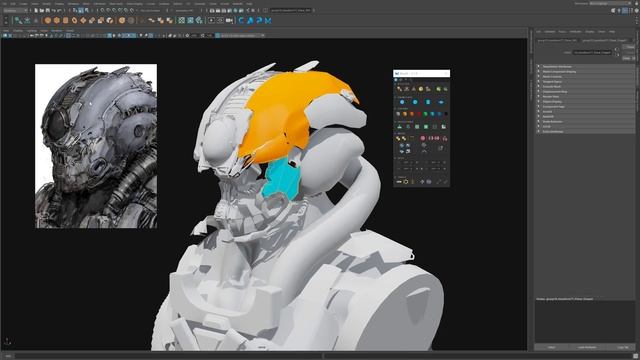Pick the green sphere swatch in floating panel
The height and width of the screenshot is (360, 640).
pyautogui.click(x=425, y=114)
